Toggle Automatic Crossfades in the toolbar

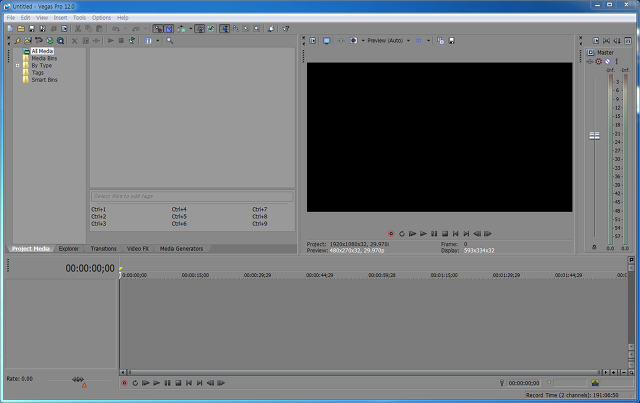point(169,29)
